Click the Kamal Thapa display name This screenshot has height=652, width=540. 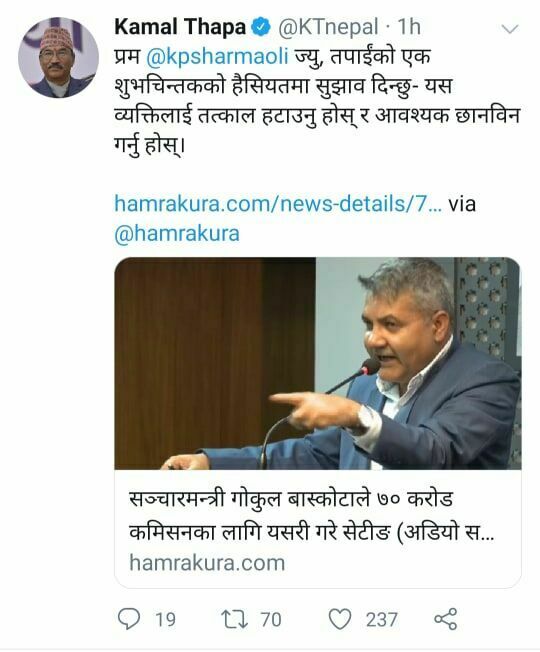click(x=180, y=27)
